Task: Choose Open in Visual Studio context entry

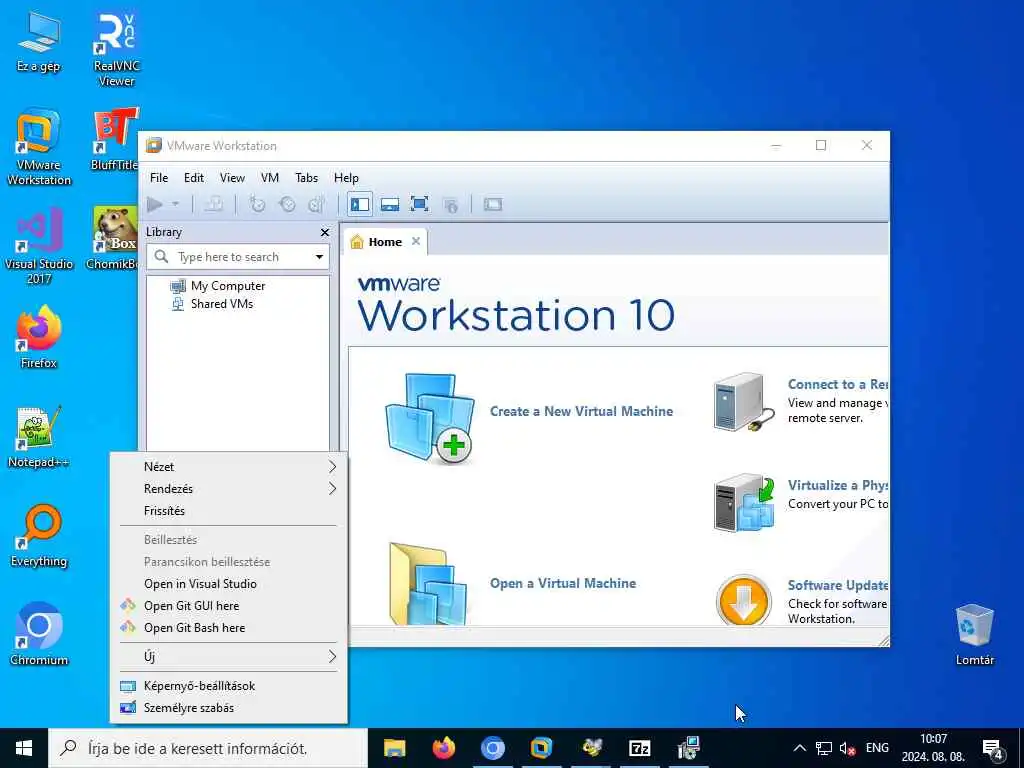Action: pyautogui.click(x=229, y=584)
